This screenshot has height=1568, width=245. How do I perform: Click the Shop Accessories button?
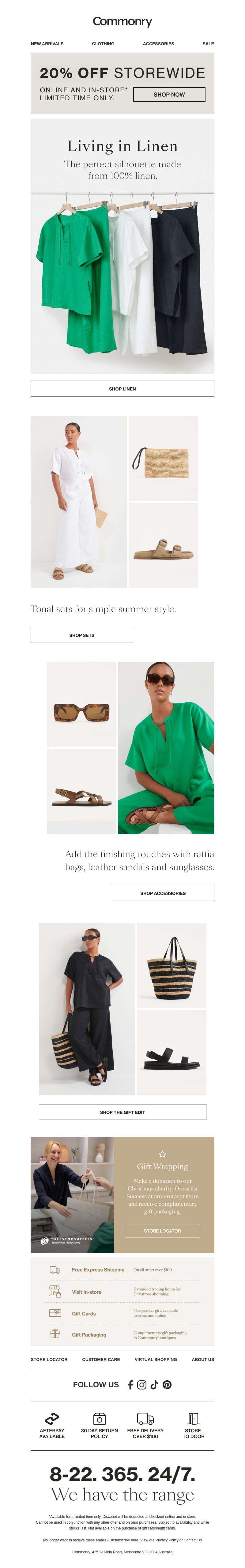pos(163,893)
